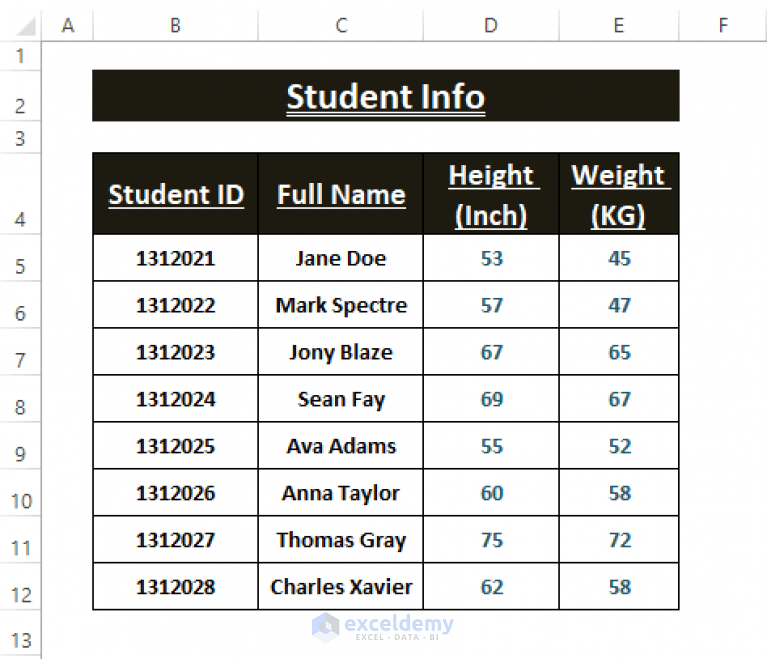
Task: Click the Student Info title cell
Action: [x=385, y=96]
